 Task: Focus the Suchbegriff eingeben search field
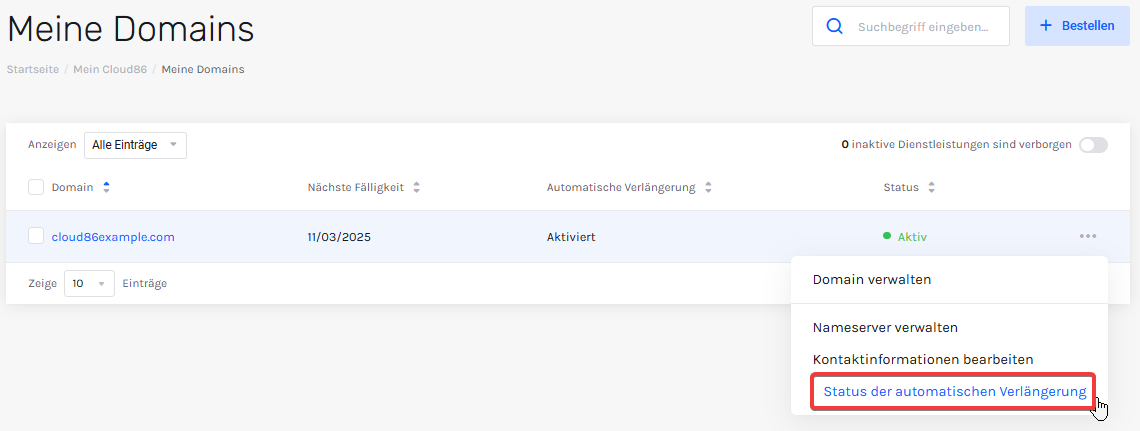[910, 26]
